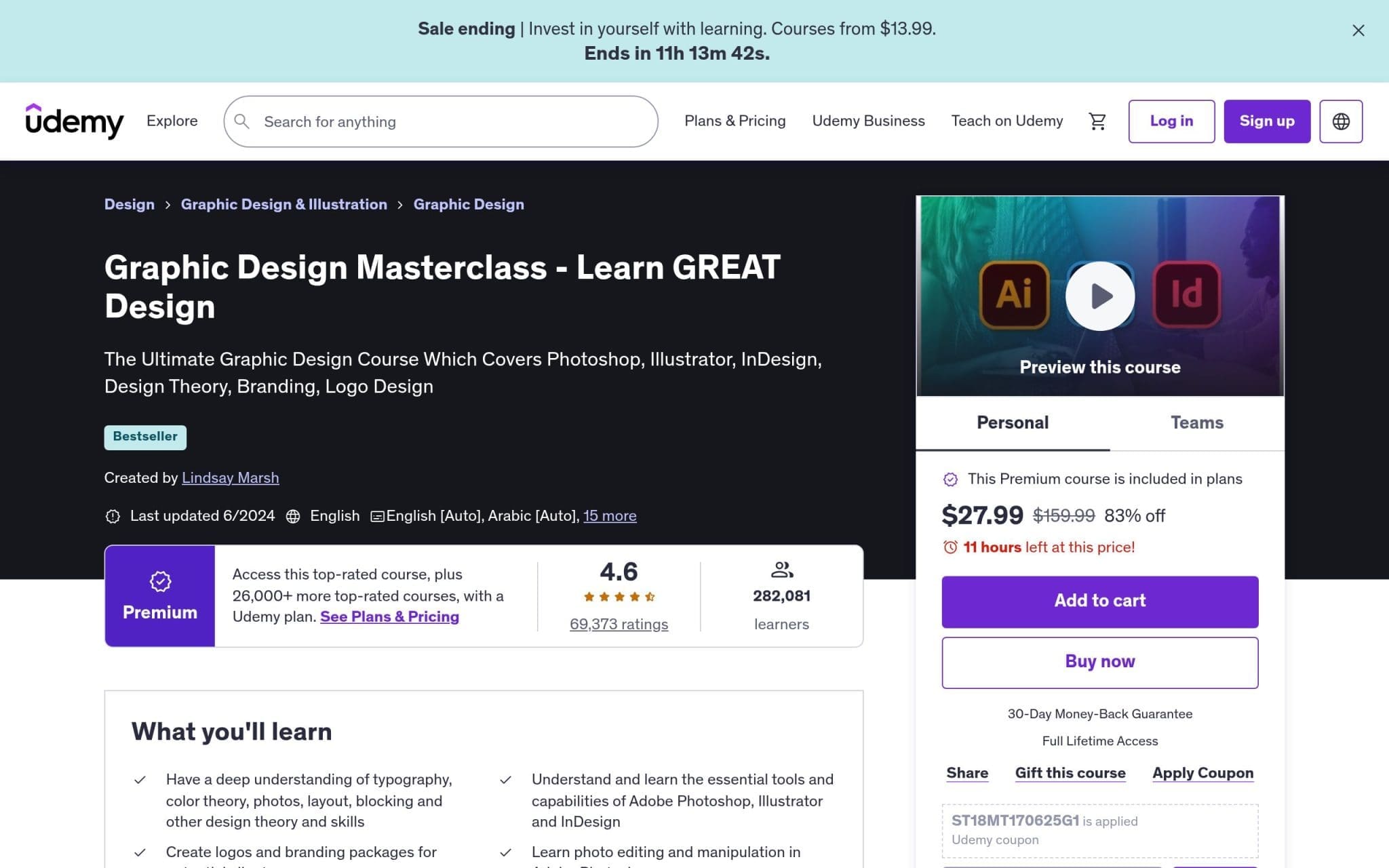Viewport: 1389px width, 868px height.
Task: Click the sale countdown timer text
Action: (677, 53)
